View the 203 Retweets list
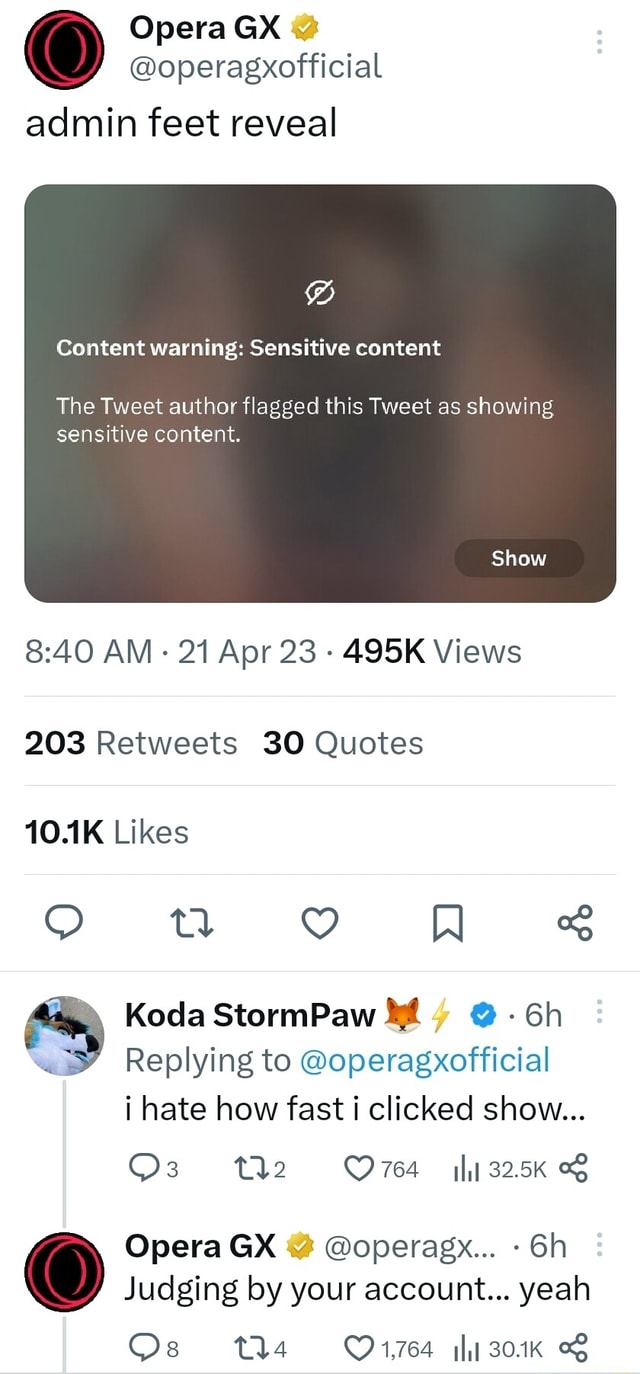This screenshot has width=640, height=1374. (130, 742)
